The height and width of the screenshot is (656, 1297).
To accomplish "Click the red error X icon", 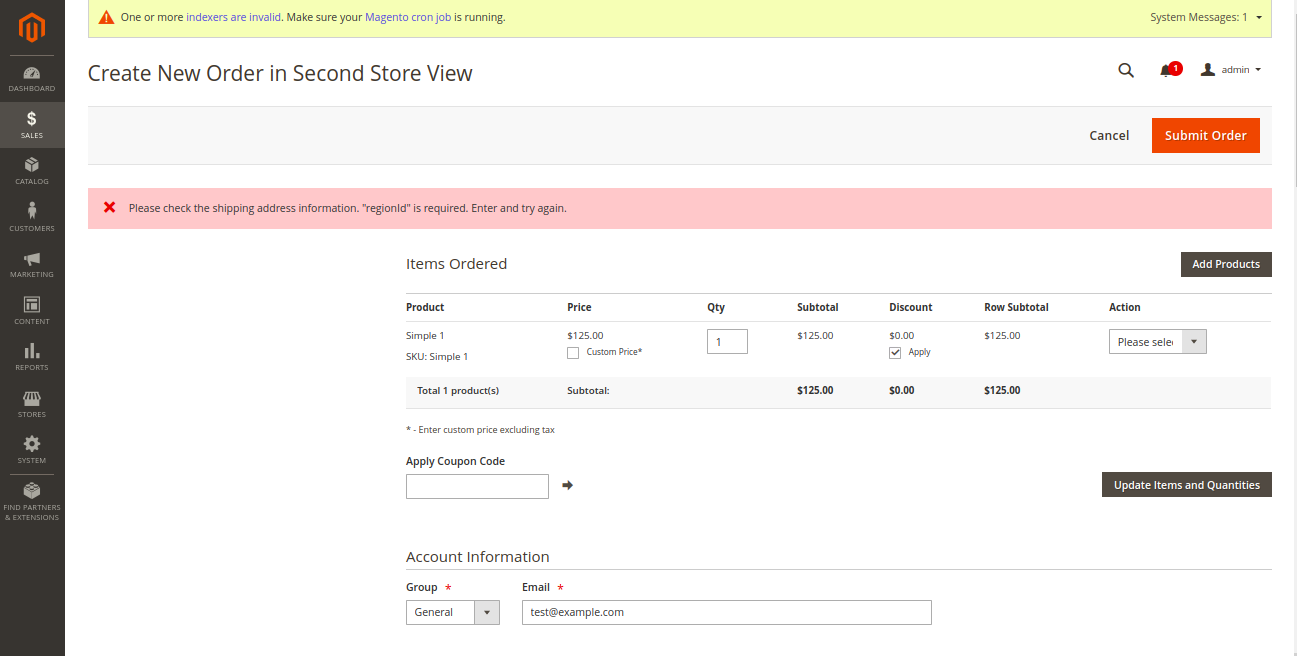I will tap(110, 207).
